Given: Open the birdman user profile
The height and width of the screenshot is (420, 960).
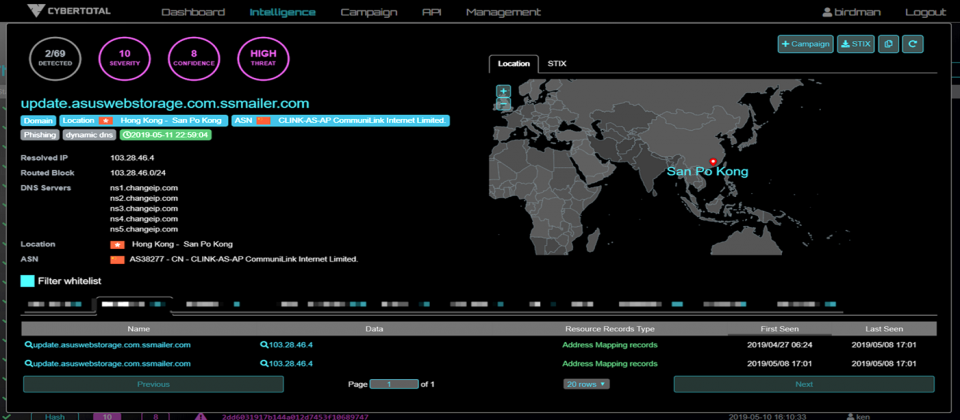Looking at the screenshot, I should pos(853,13).
